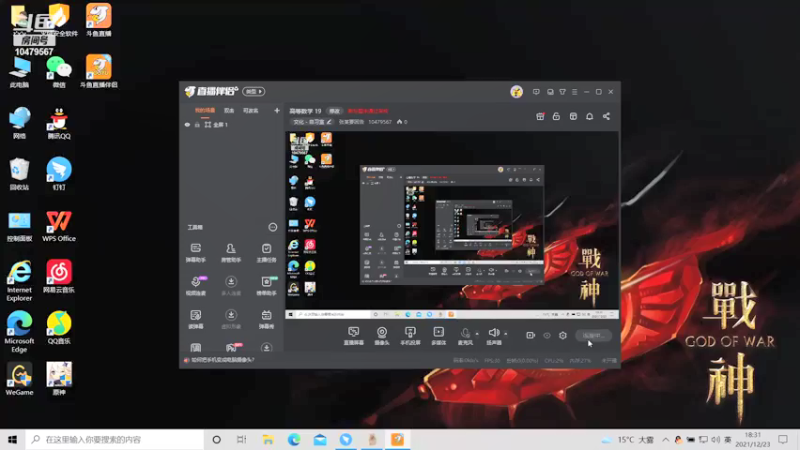Focus the taskbar search box
This screenshot has height=450, width=800.
click(115, 439)
